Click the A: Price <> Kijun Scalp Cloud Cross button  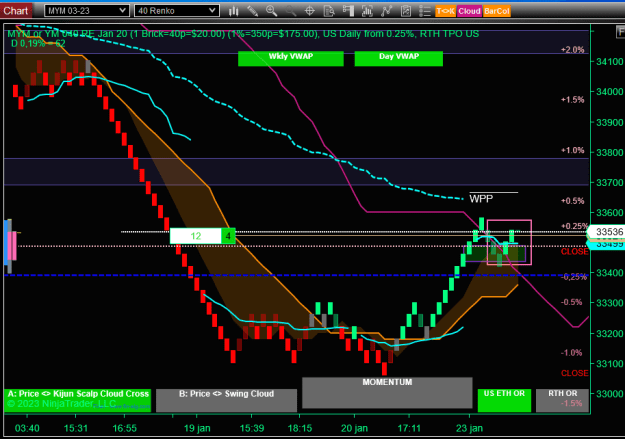78,400
